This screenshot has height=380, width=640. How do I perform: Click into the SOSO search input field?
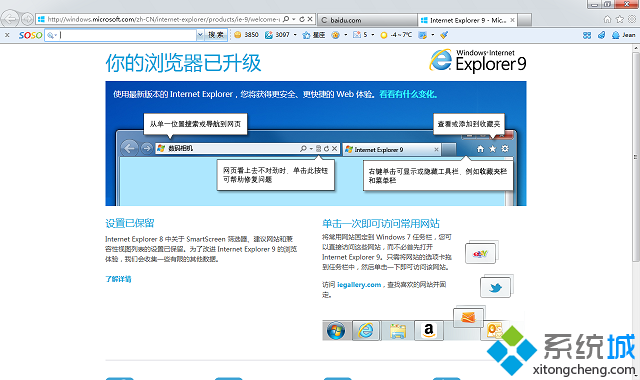coord(127,35)
